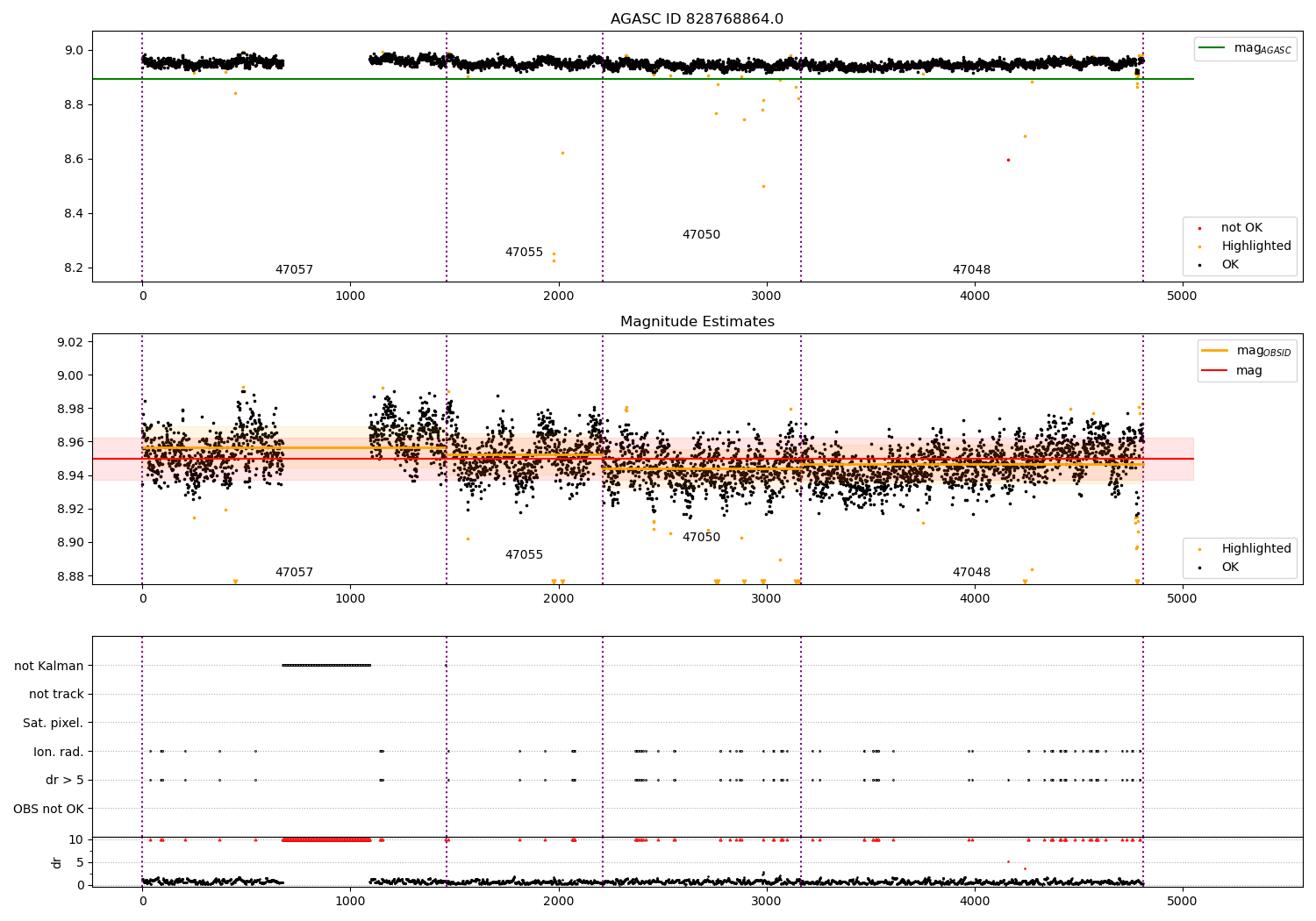Click the plot title 'AGASC ID 828768864.0'
Image resolution: width=1316 pixels, height=921 pixels.
click(697, 19)
